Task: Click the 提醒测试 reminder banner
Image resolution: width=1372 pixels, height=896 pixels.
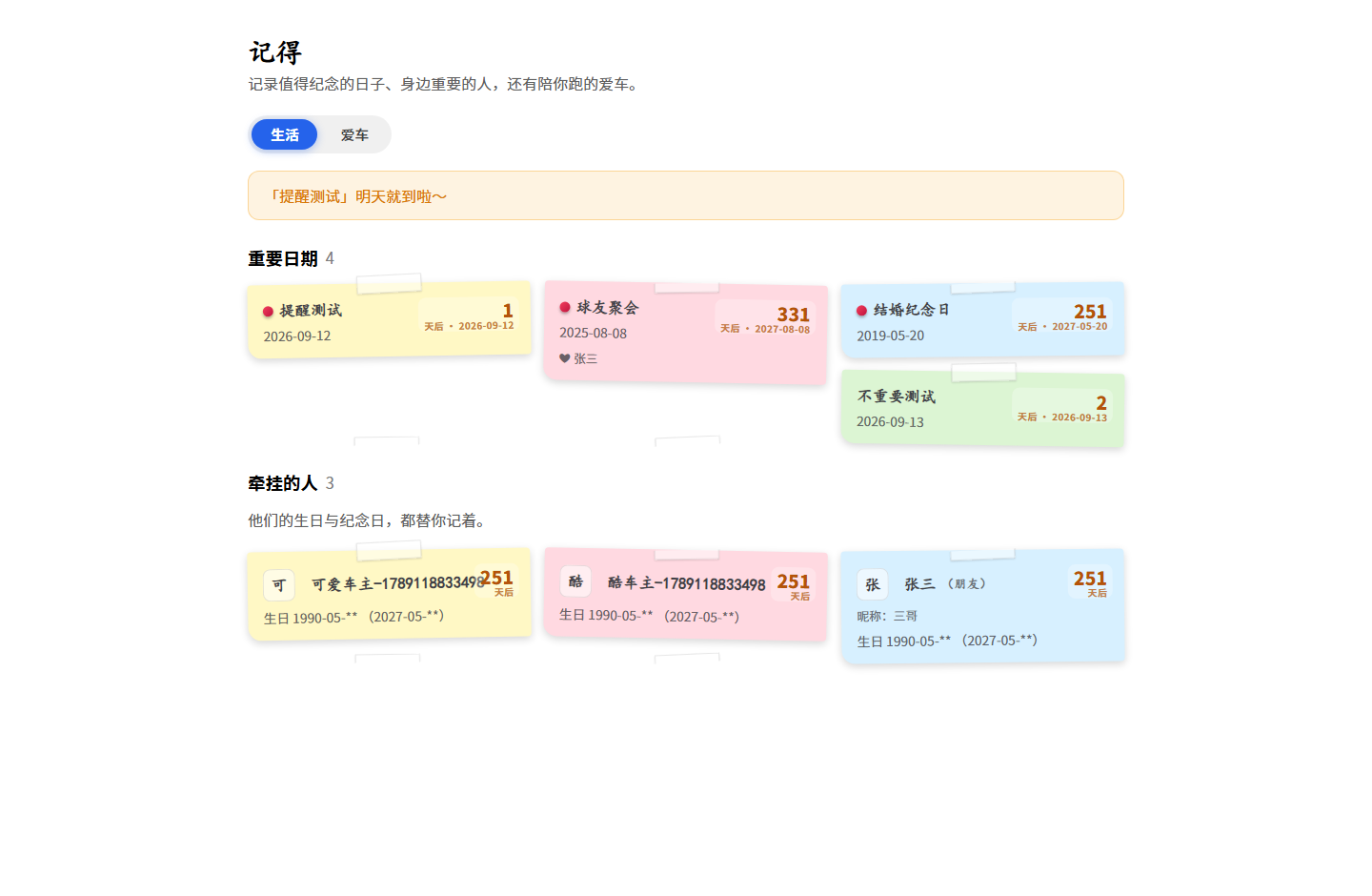Action: click(686, 195)
